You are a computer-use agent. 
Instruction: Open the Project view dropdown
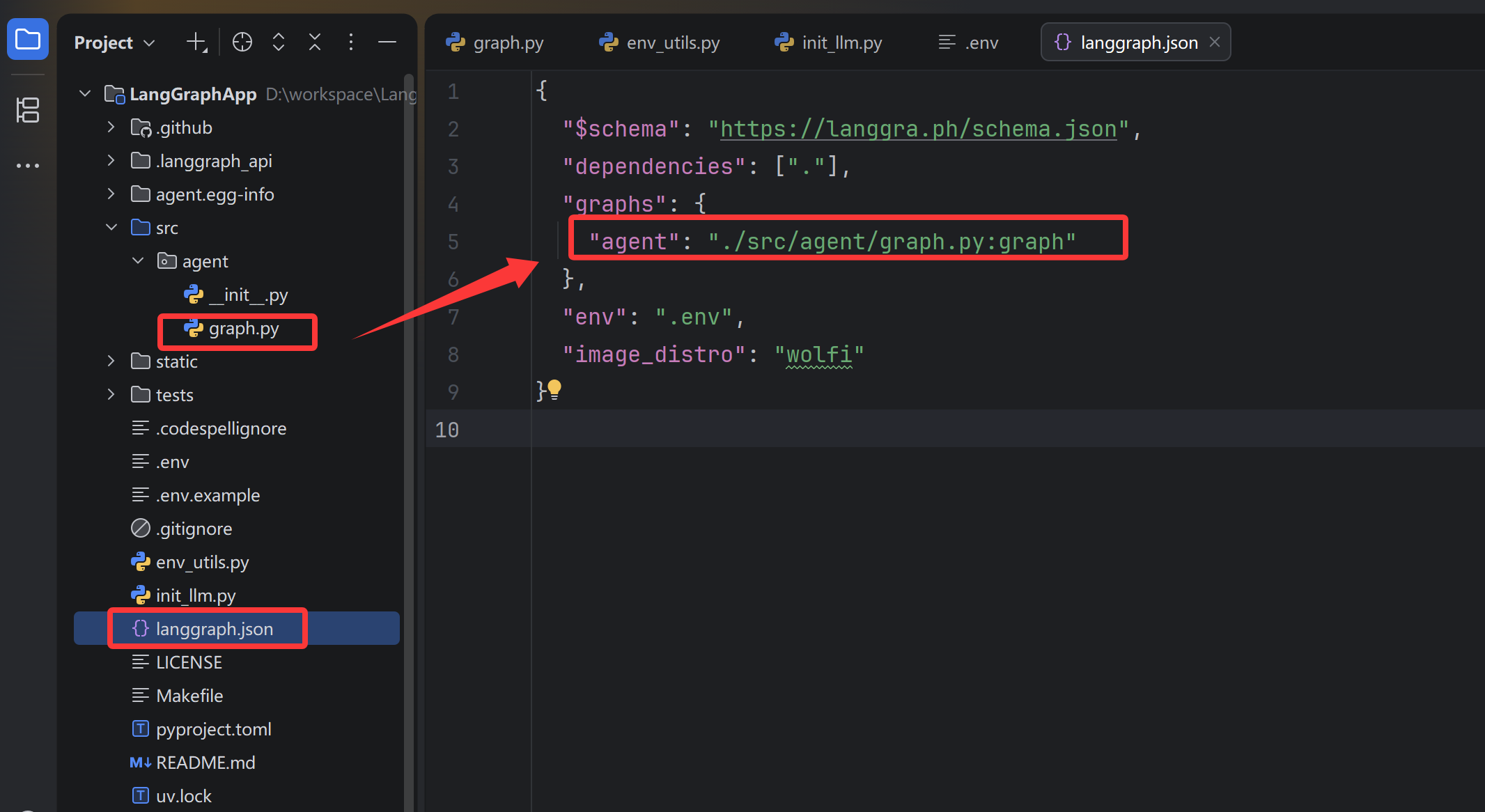114,42
